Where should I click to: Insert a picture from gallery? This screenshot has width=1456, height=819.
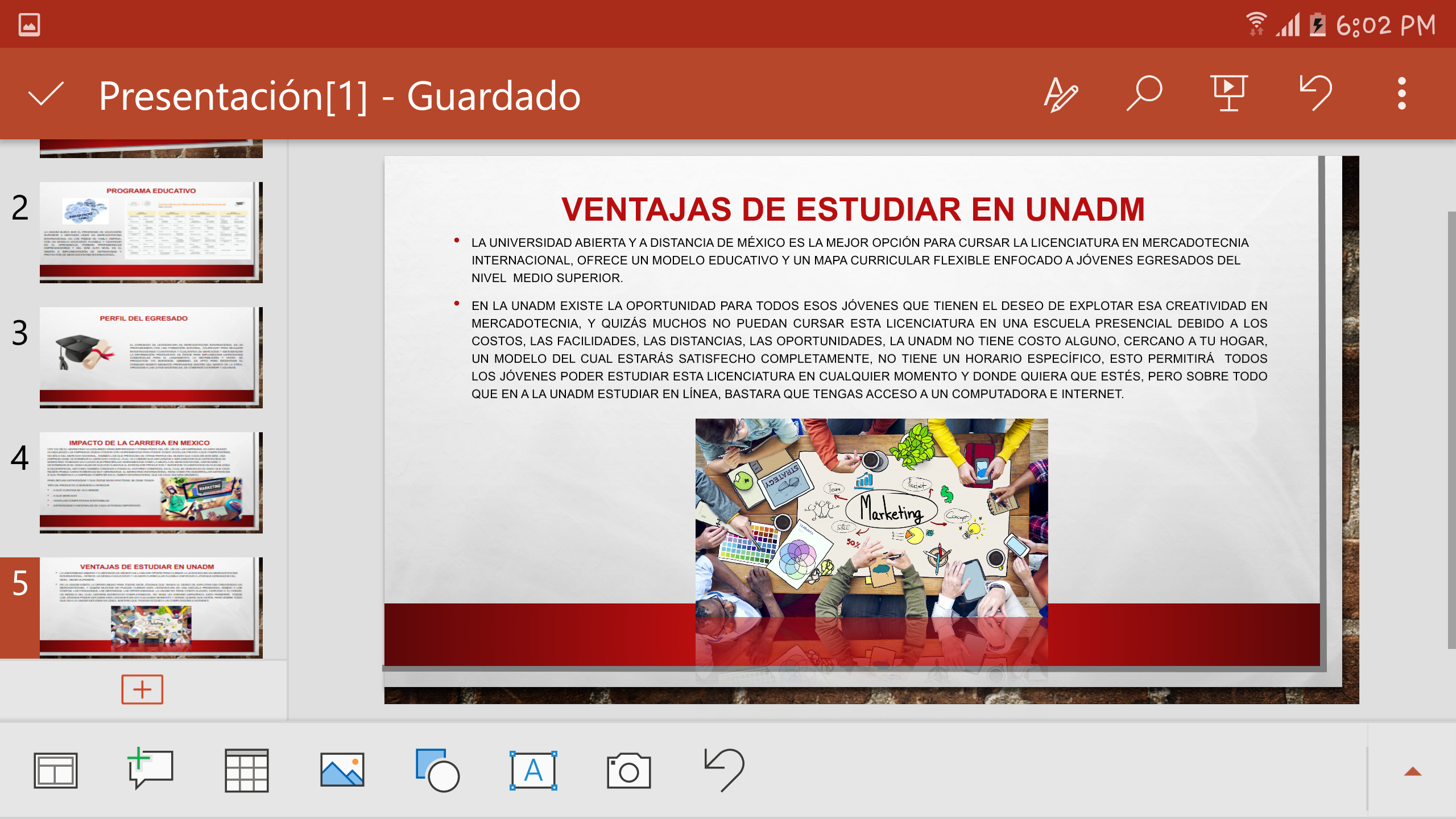342,770
